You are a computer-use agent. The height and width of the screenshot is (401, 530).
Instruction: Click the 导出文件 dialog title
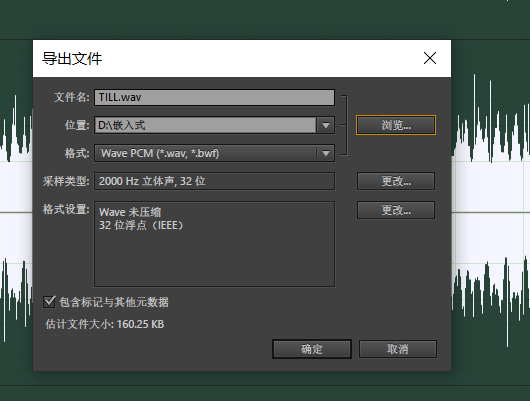72,58
